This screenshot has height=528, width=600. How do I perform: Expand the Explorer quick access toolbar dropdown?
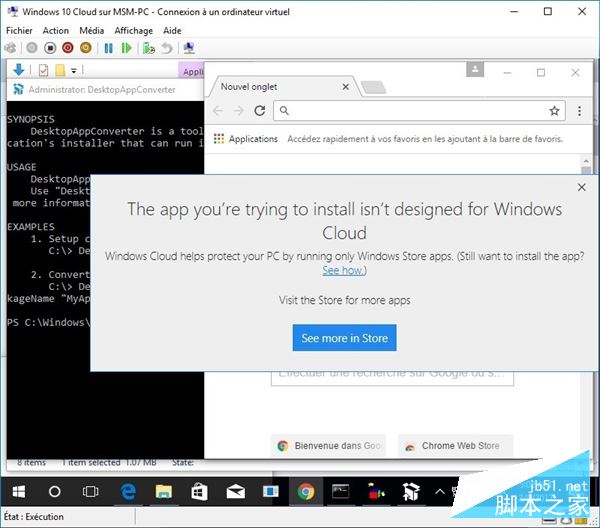pyautogui.click(x=74, y=70)
